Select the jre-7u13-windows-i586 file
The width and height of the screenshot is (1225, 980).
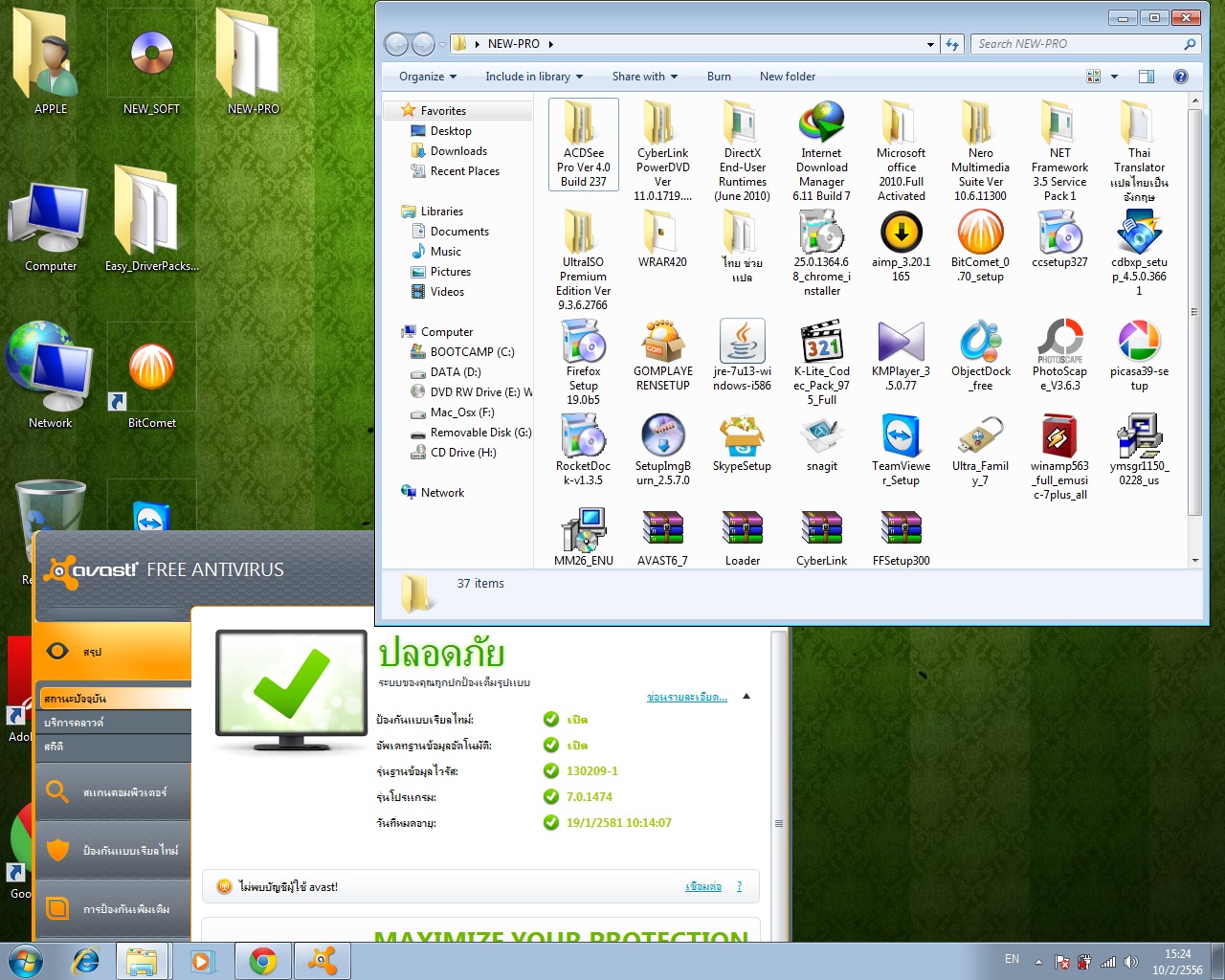(x=743, y=355)
